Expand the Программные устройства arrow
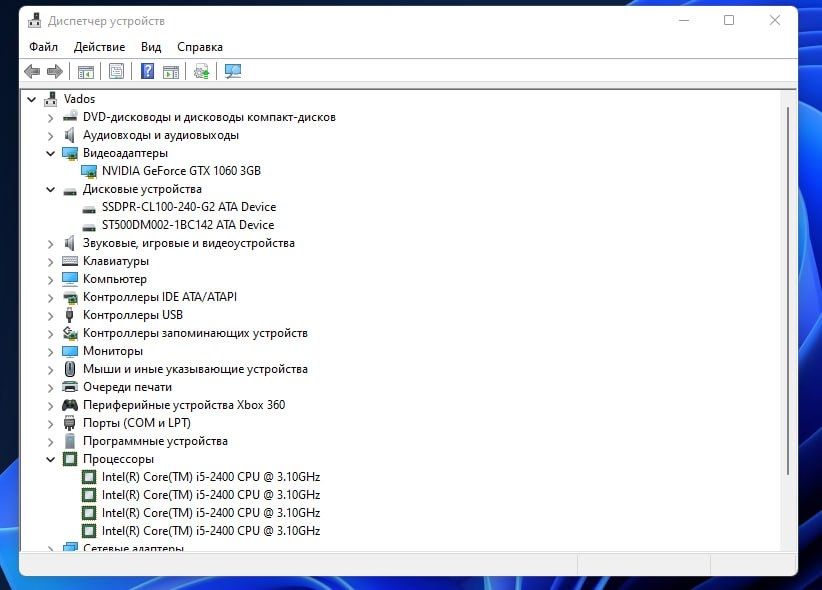The width and height of the screenshot is (822, 590). click(x=50, y=442)
